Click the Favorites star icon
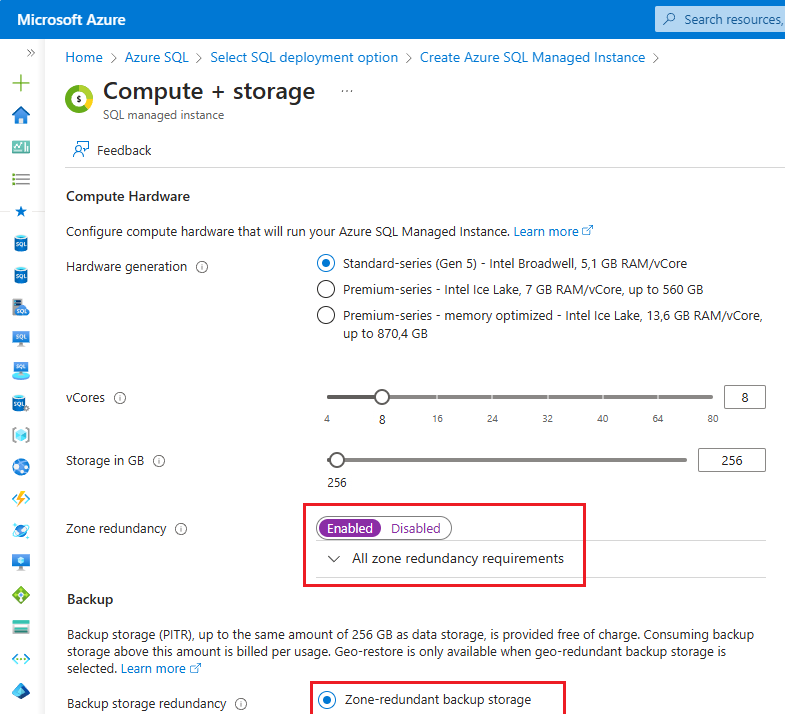The height and width of the screenshot is (714, 785). click(x=21, y=211)
